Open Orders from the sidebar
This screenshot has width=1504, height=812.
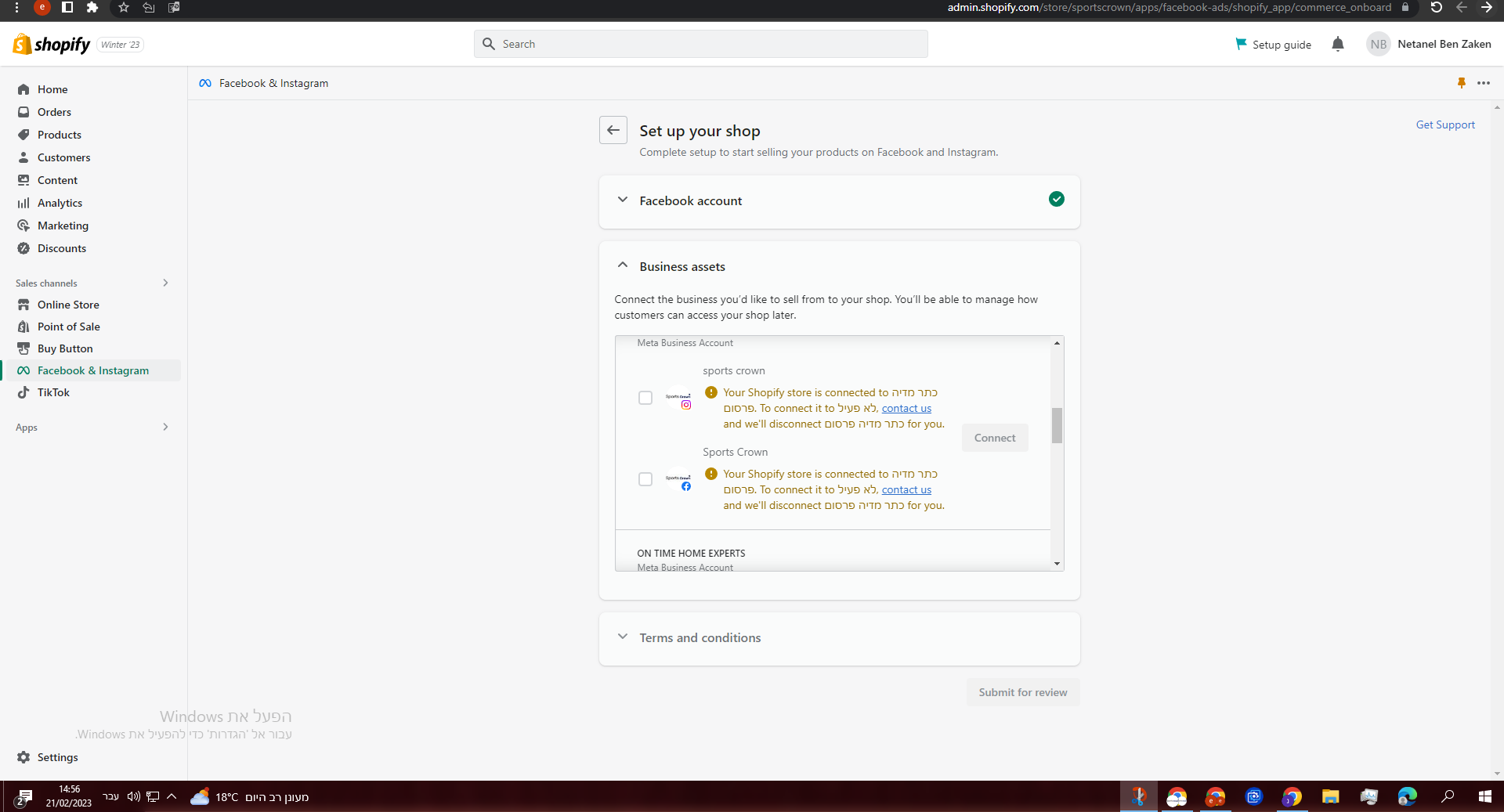coord(54,112)
